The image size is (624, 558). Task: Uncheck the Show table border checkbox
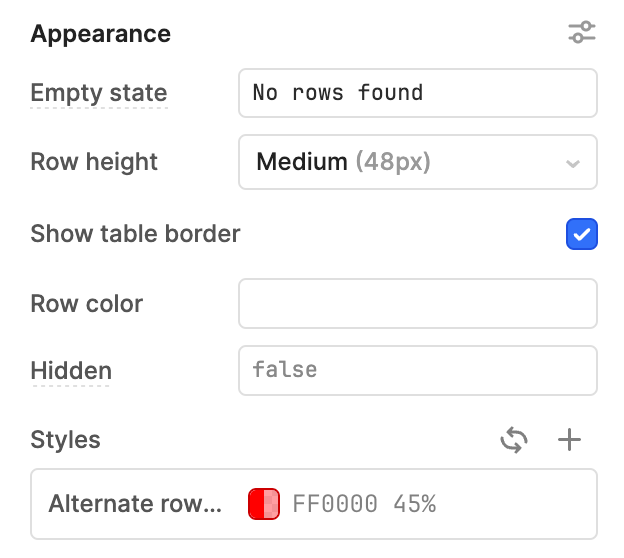point(581,234)
